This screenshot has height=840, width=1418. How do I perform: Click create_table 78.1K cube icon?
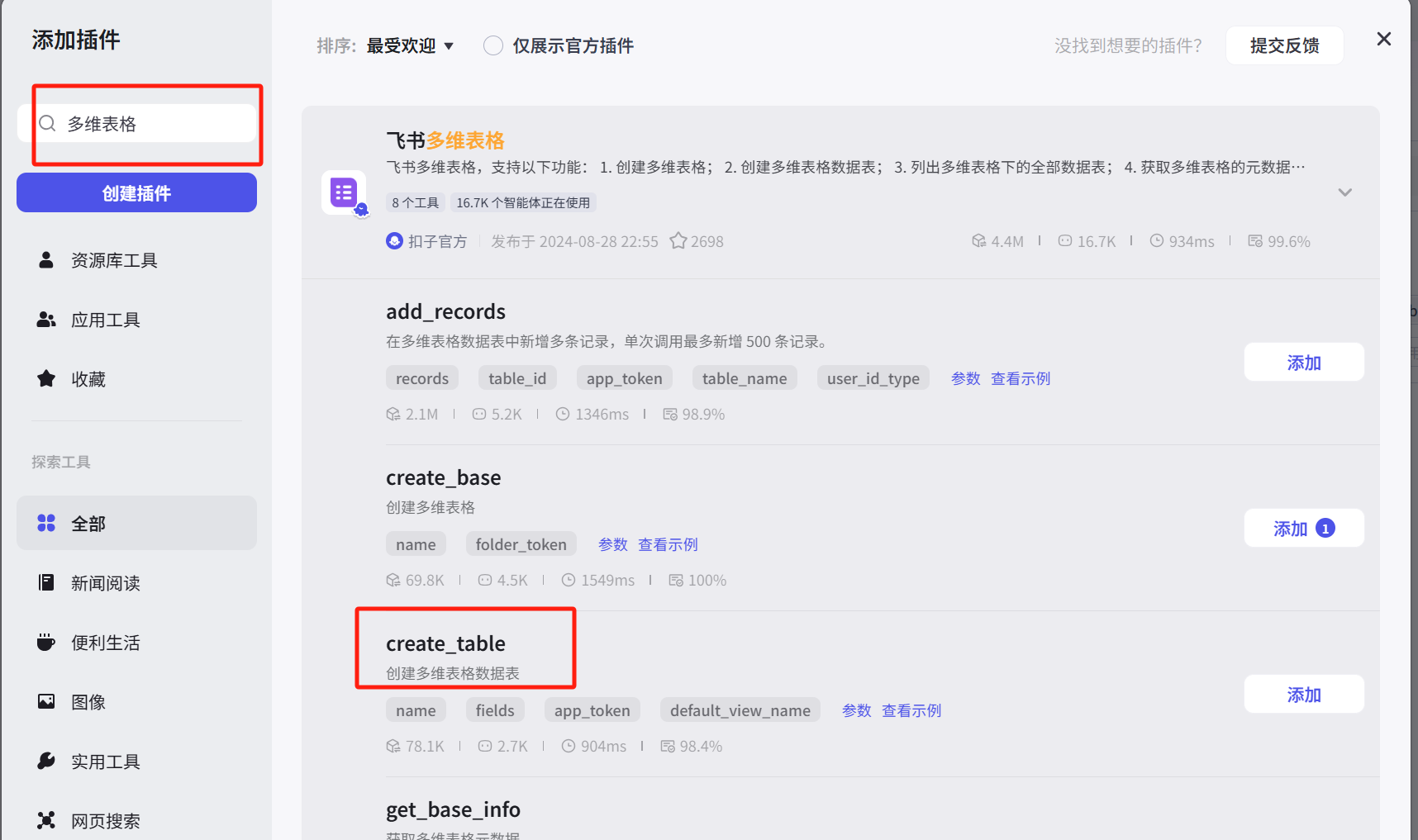point(393,746)
